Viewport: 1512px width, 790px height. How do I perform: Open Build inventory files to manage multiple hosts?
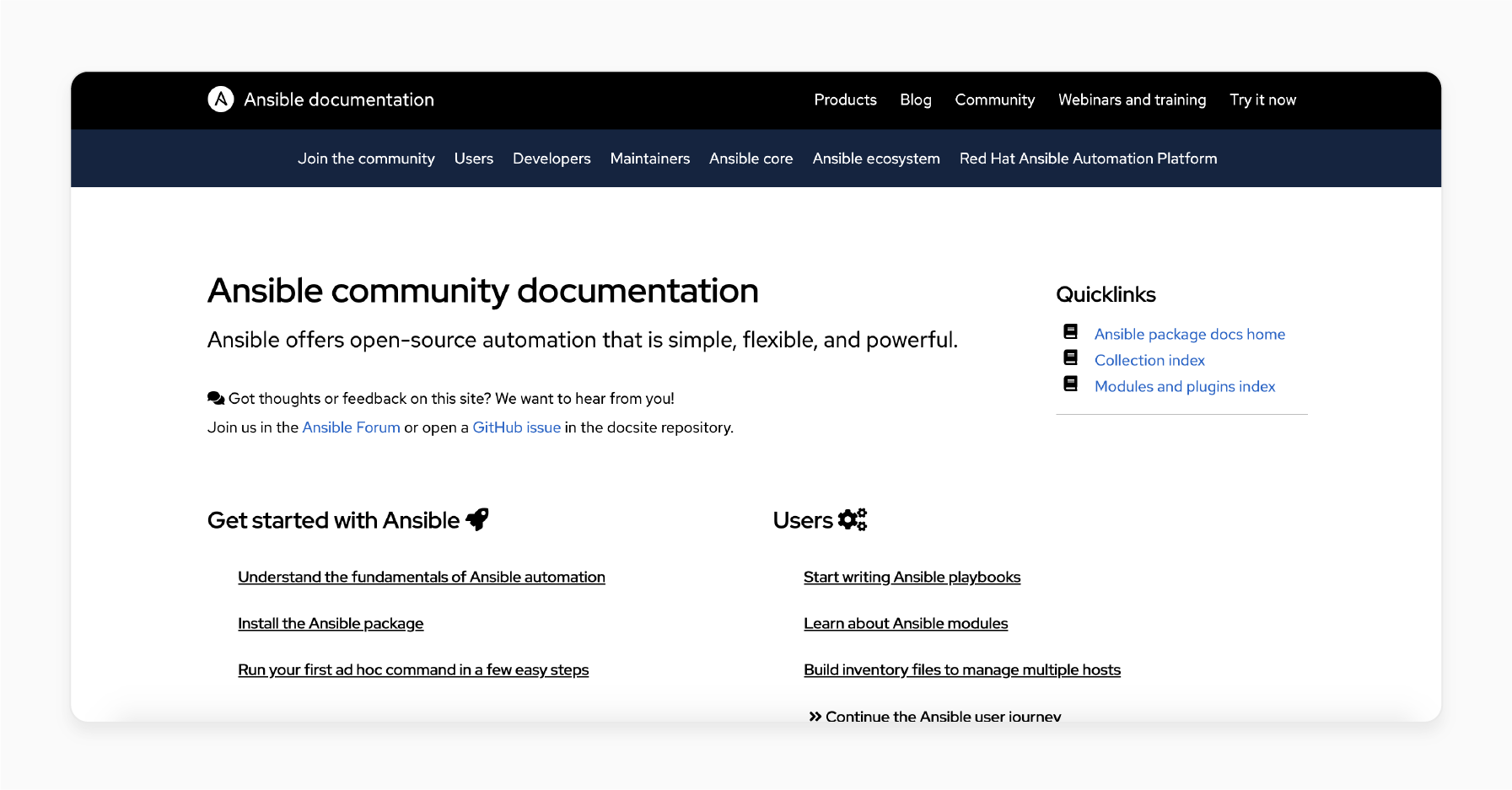click(x=962, y=669)
